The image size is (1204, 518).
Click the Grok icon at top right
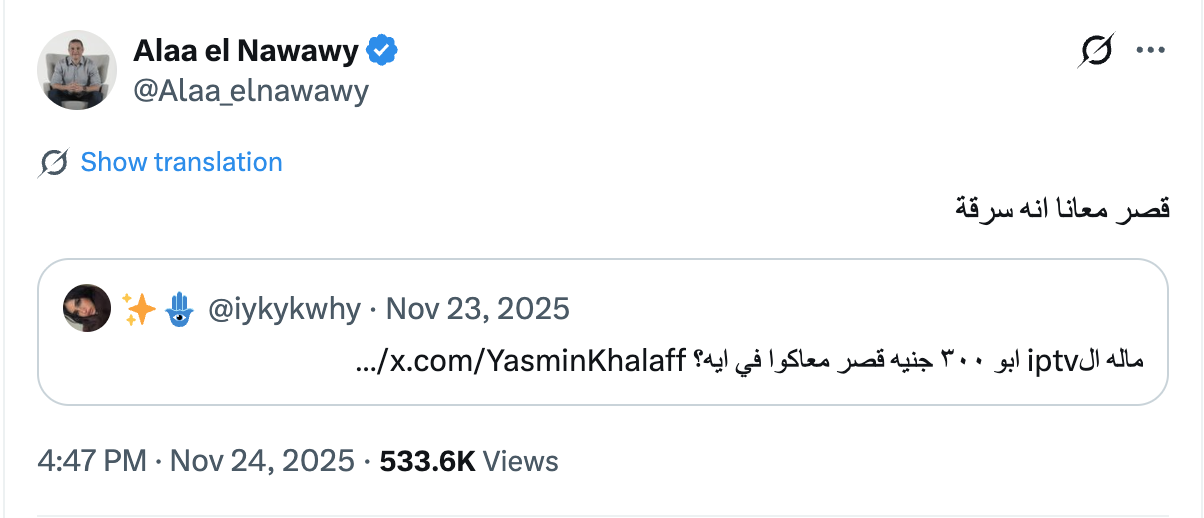tap(1097, 50)
